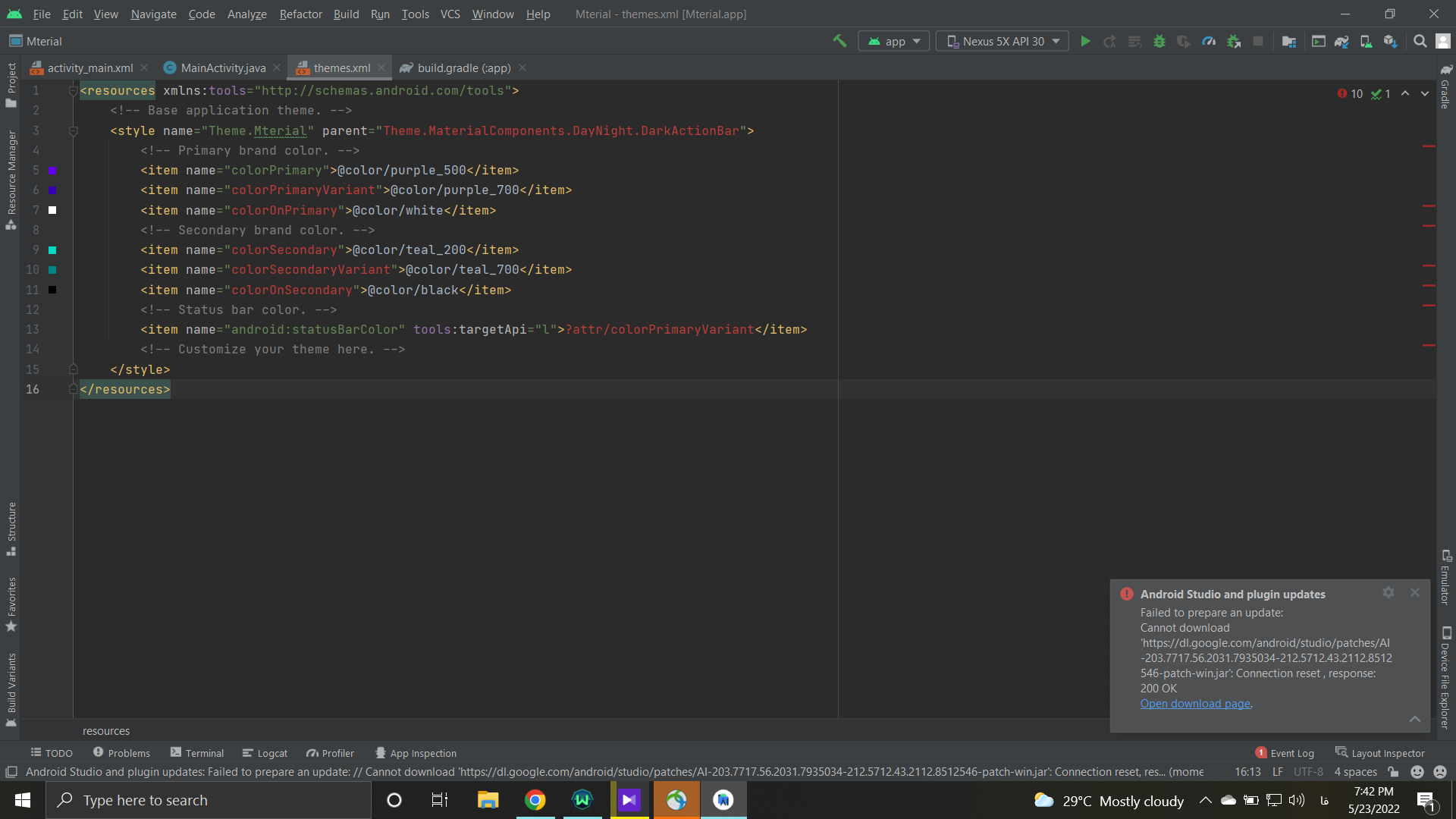Open the Resource Manager side panel
Viewport: 1456px width, 819px height.
click(x=11, y=180)
